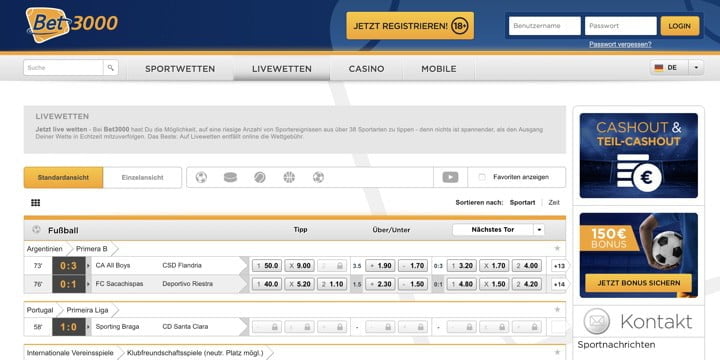Focus the Passwort input field
This screenshot has height=360, width=720.
[x=620, y=26]
